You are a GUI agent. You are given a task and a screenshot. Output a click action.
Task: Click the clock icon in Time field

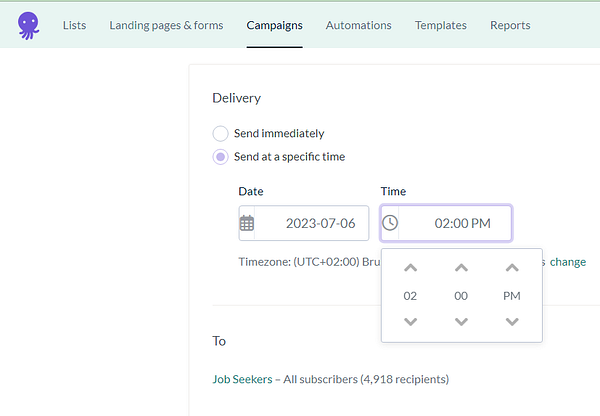tap(390, 223)
